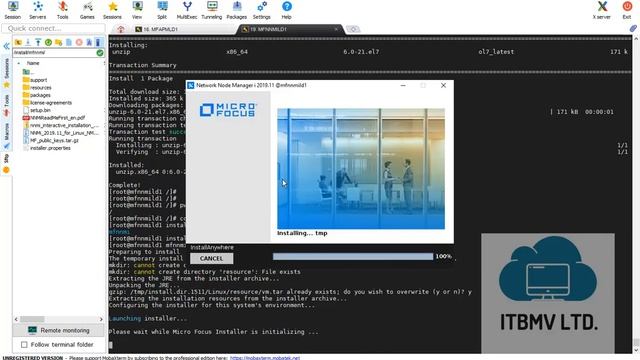Select the NNMReadMeFirst_en.pdf file

tap(54, 118)
